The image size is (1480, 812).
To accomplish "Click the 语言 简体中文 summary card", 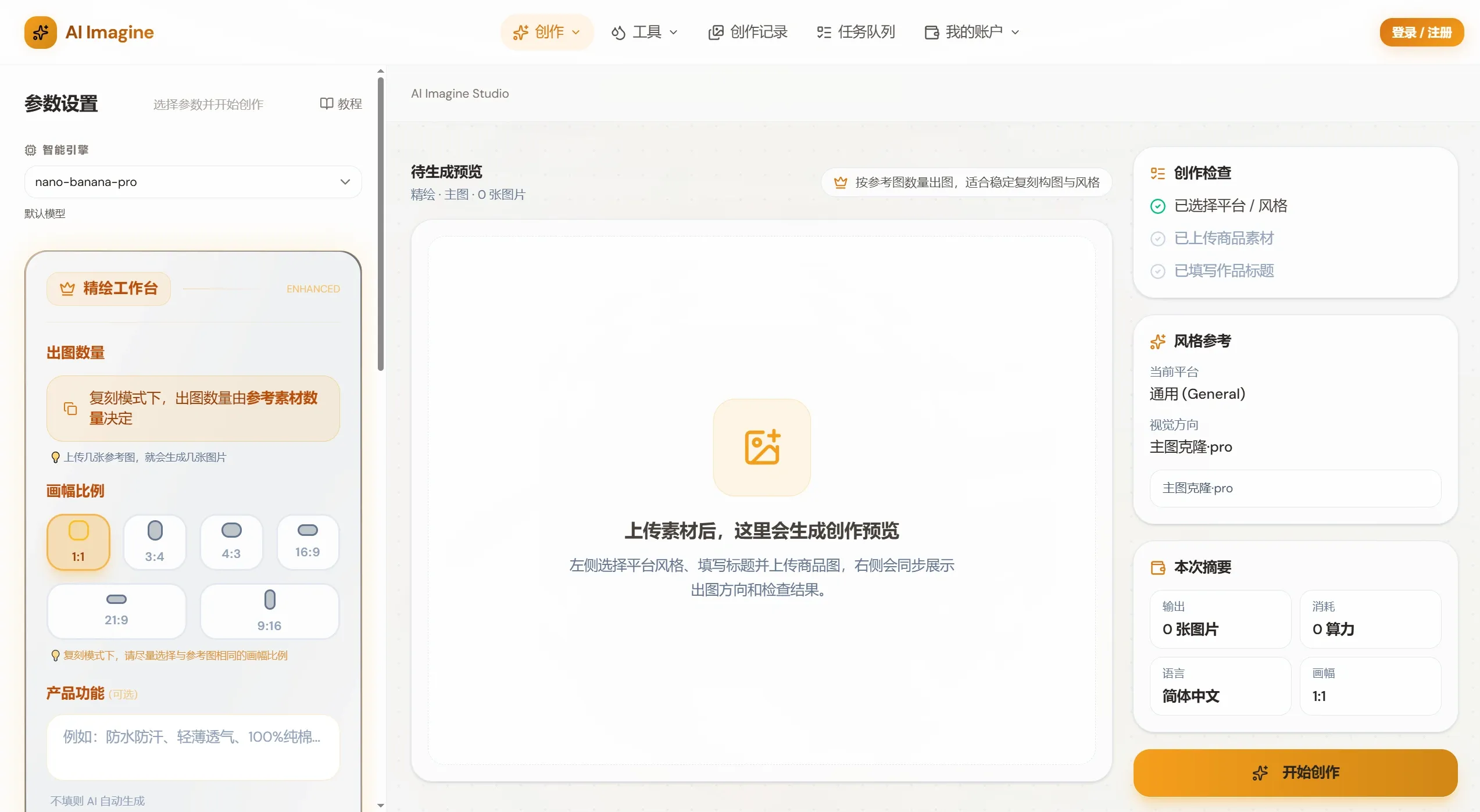I will 1220,686.
